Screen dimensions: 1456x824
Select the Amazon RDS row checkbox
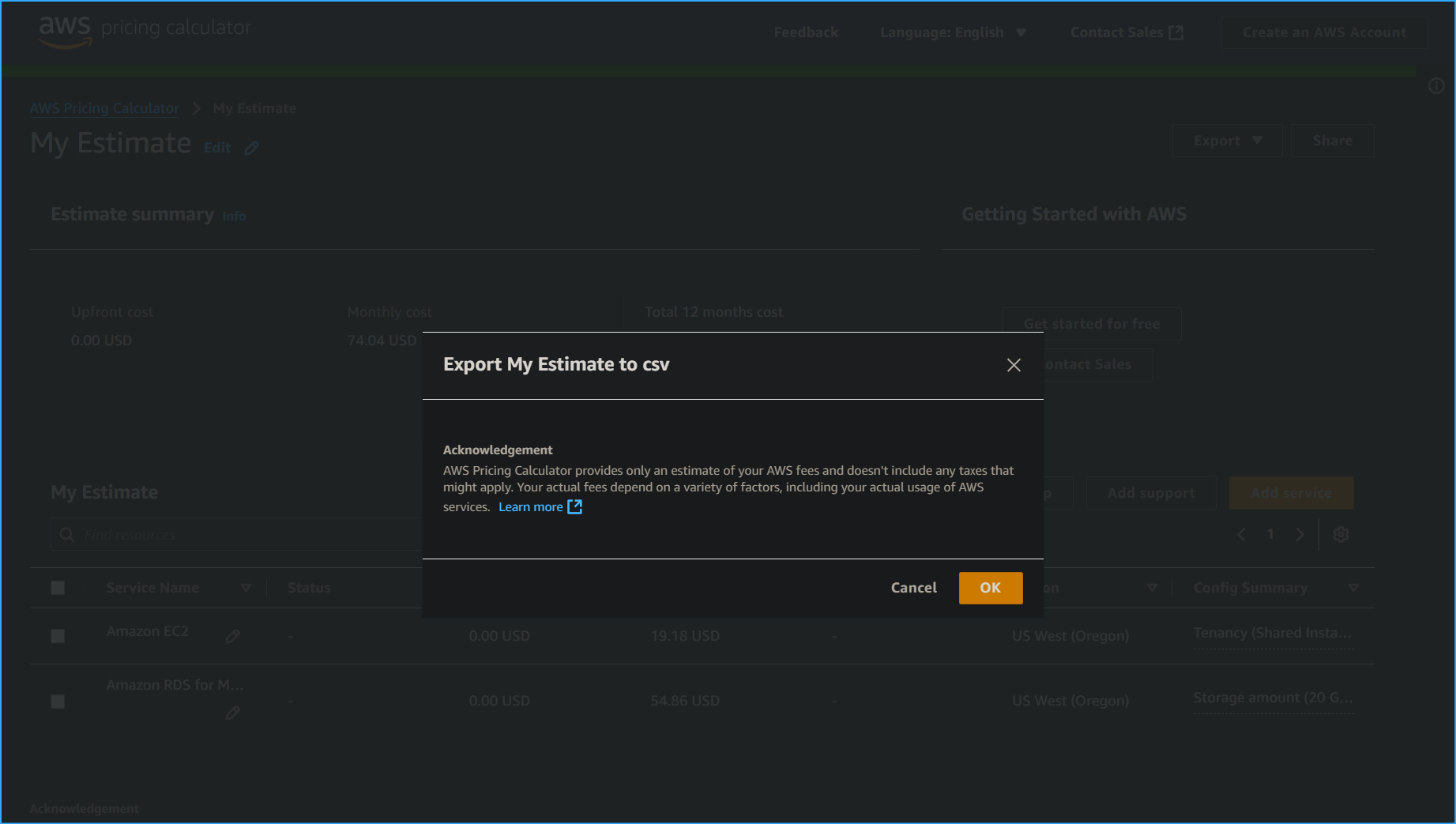coord(57,701)
